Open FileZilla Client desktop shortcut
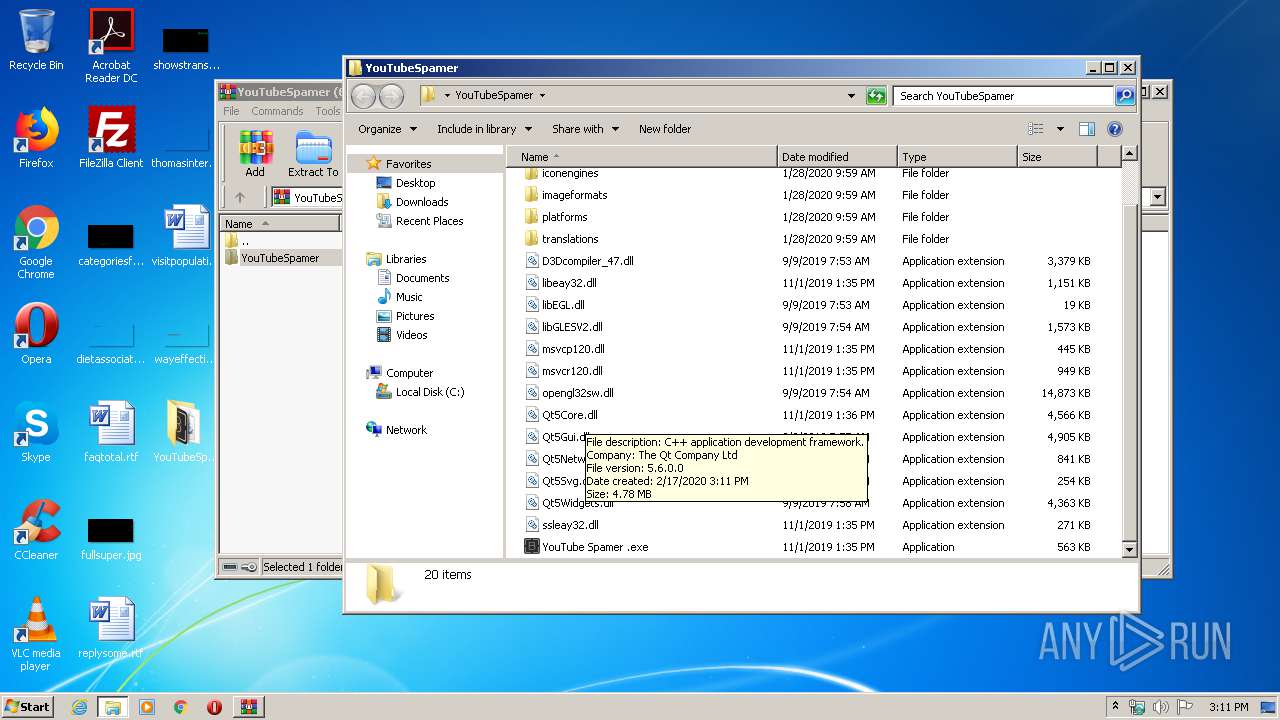Screen dimensions: 1280x720 pyautogui.click(x=111, y=138)
